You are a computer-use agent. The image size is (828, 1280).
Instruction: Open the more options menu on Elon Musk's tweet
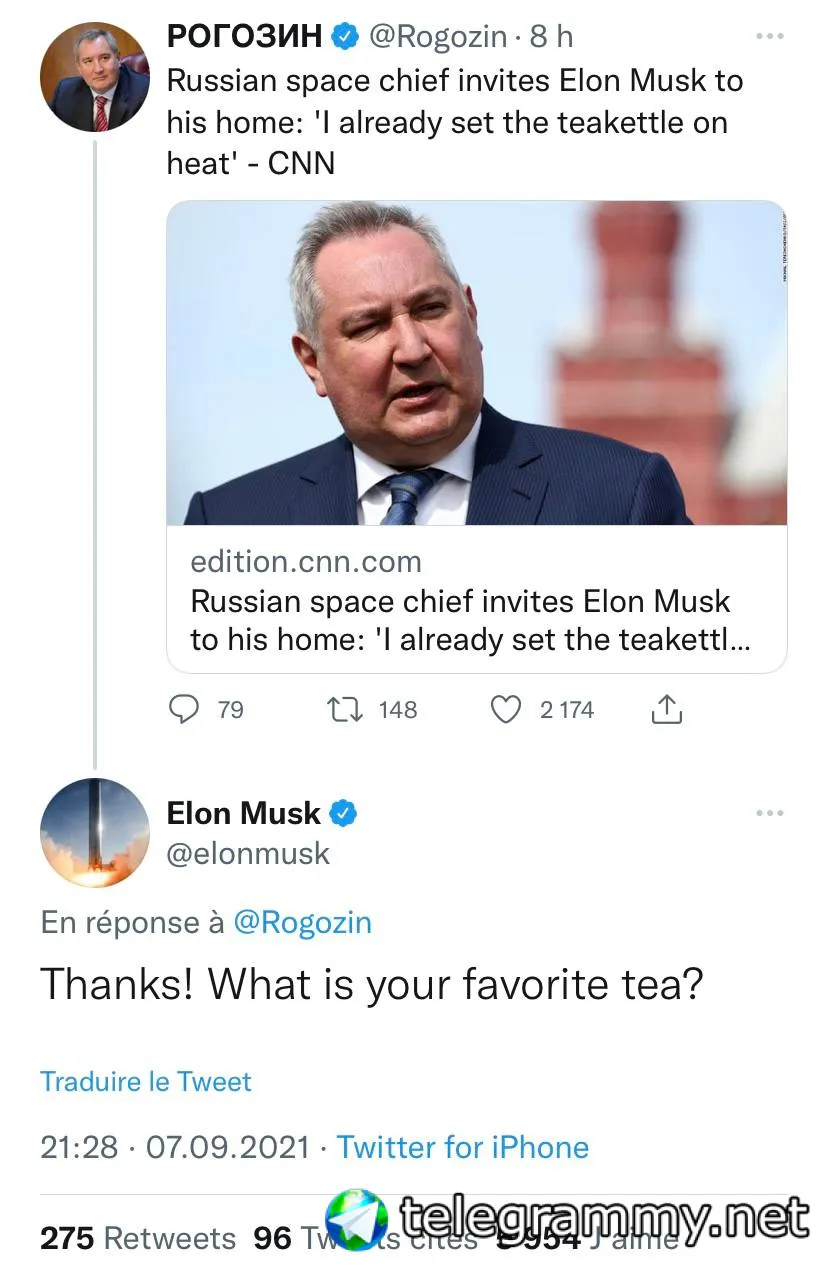tap(769, 813)
